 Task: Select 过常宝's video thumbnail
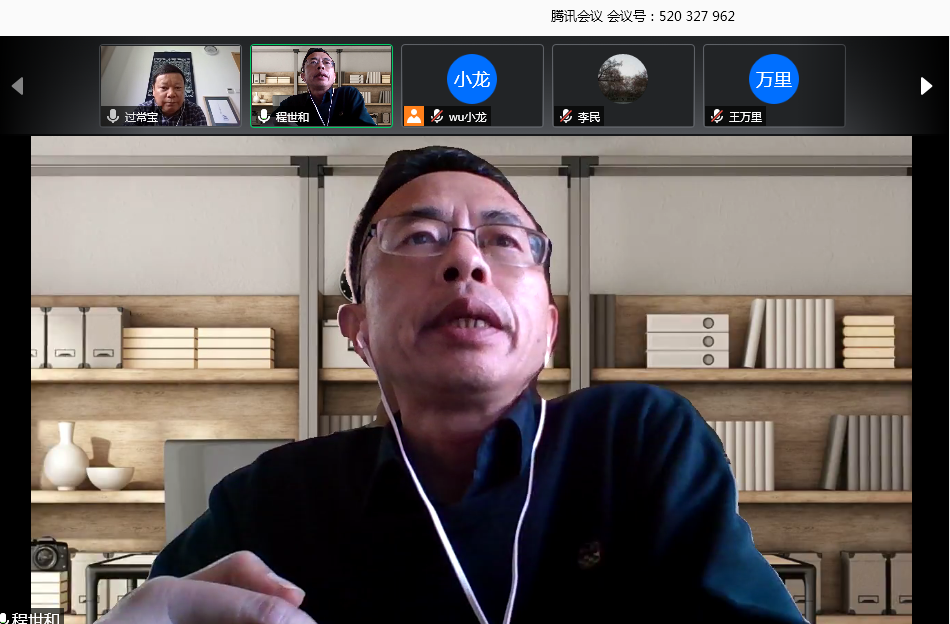click(x=170, y=80)
